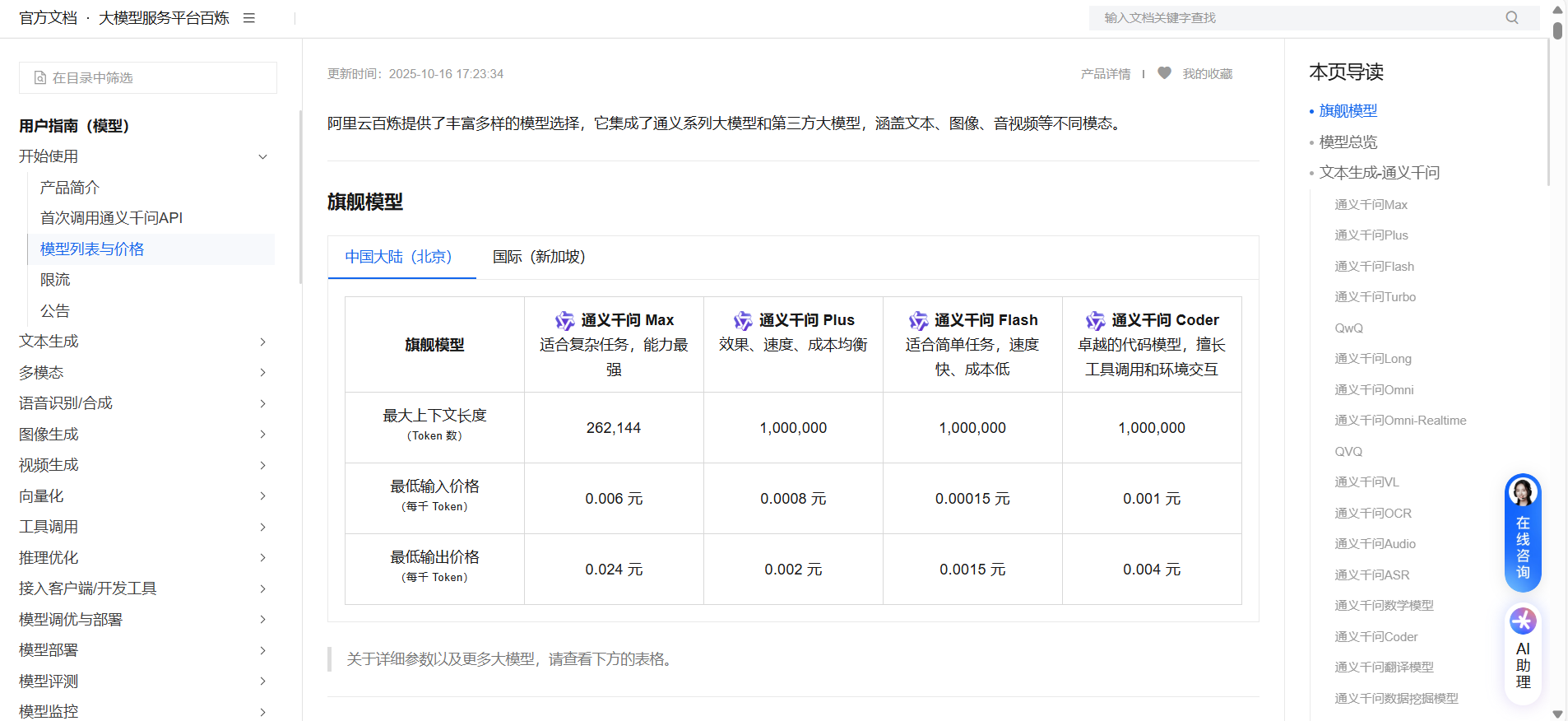1568x721 pixels.
Task: Click the 通义千问 Coder logo icon in table
Action: (x=1095, y=320)
